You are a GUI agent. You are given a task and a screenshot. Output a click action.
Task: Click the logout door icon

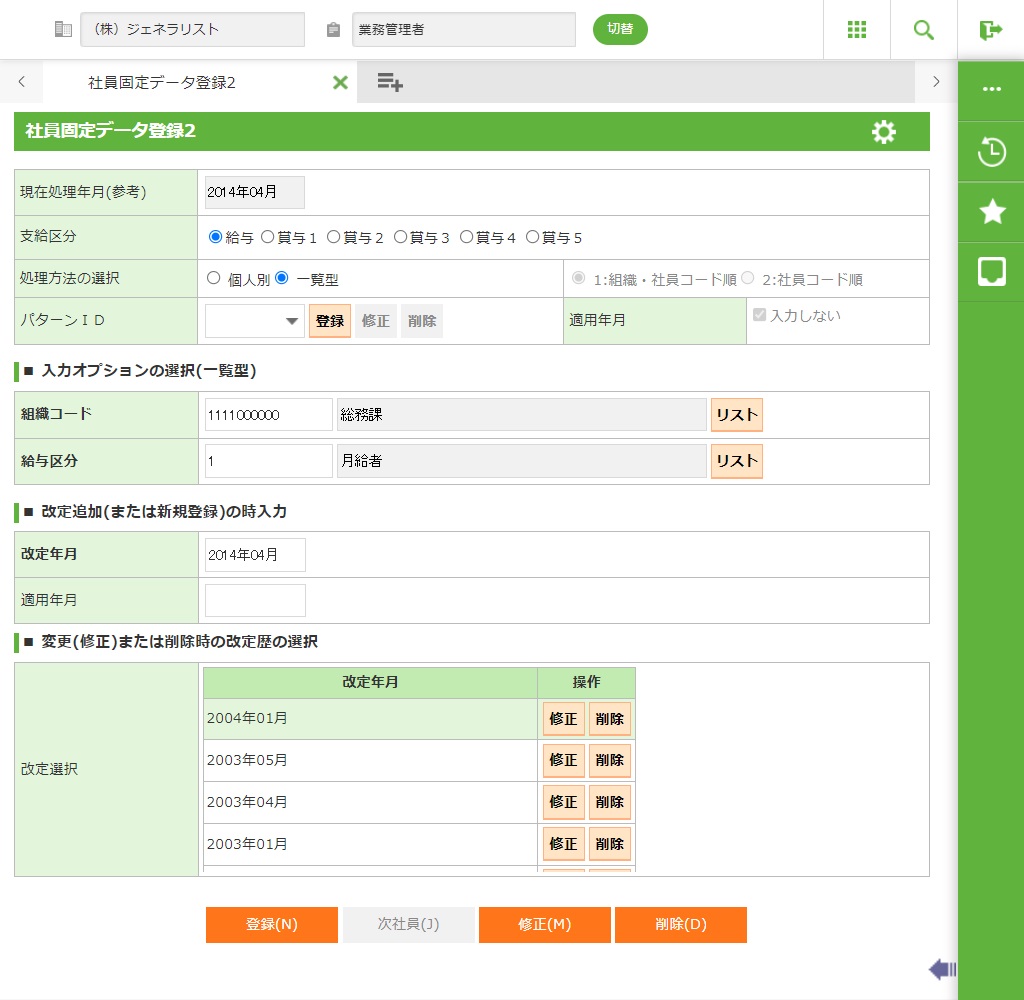[990, 30]
